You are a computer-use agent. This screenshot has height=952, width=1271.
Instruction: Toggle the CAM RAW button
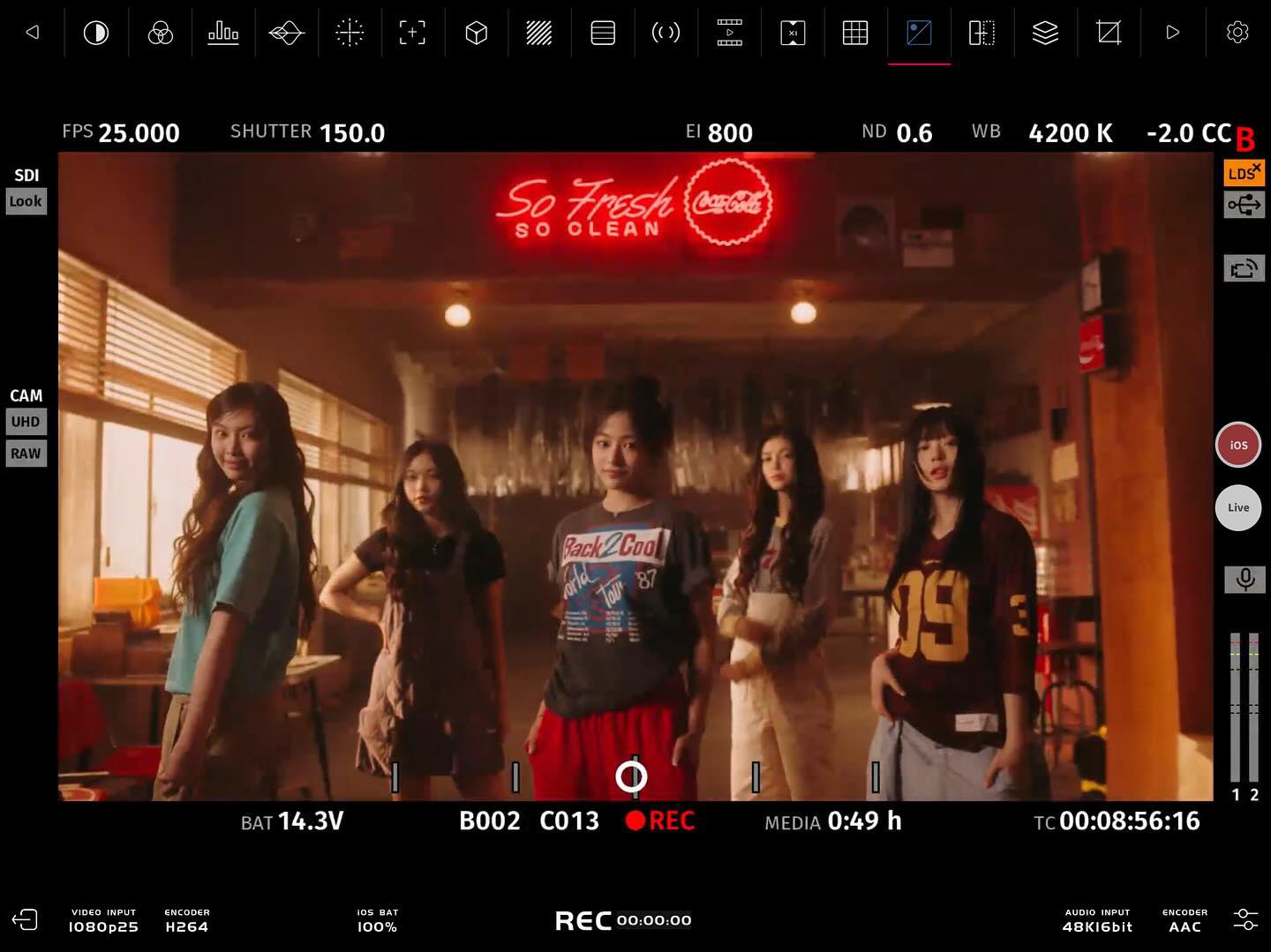click(26, 454)
